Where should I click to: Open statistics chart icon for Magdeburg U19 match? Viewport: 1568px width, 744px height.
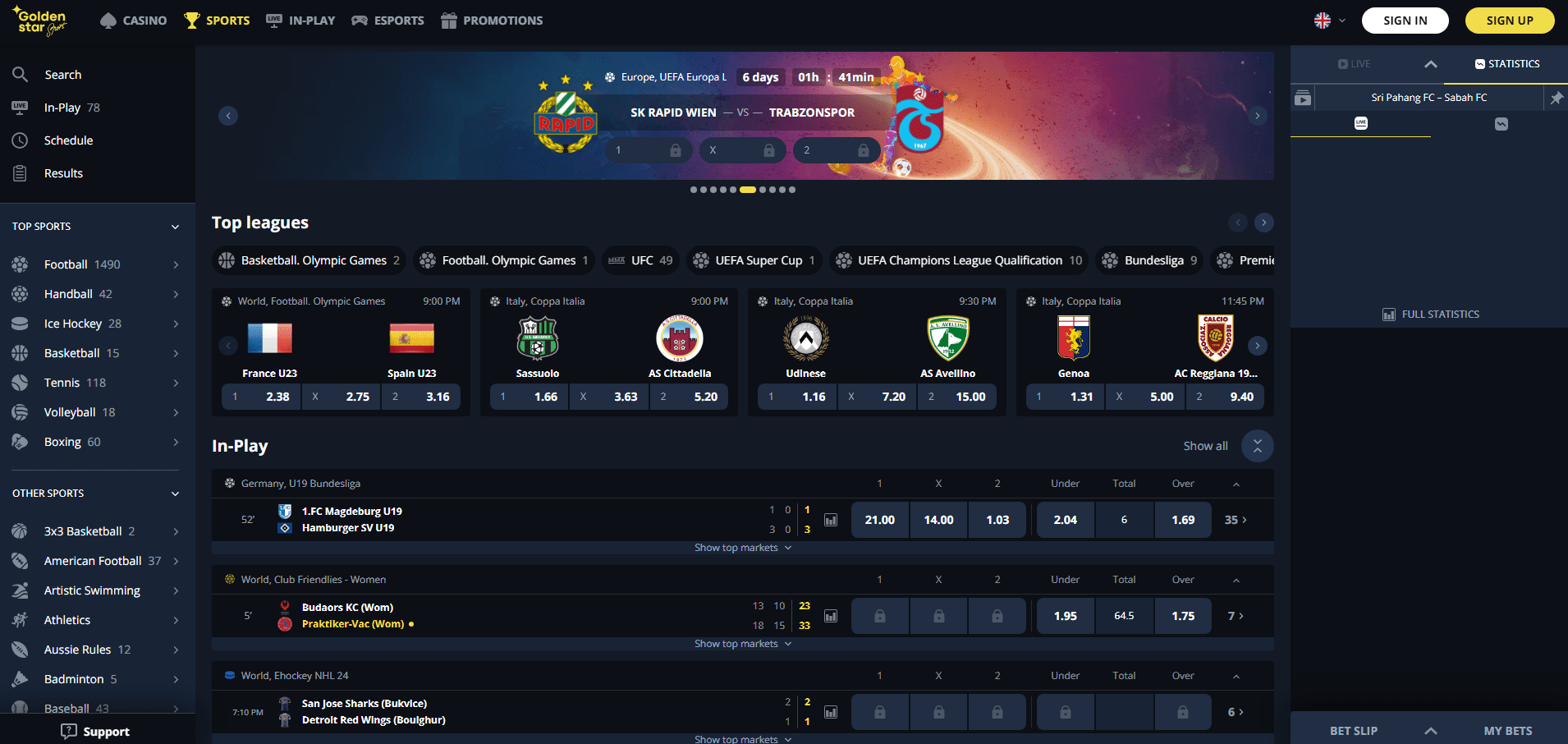(x=831, y=520)
